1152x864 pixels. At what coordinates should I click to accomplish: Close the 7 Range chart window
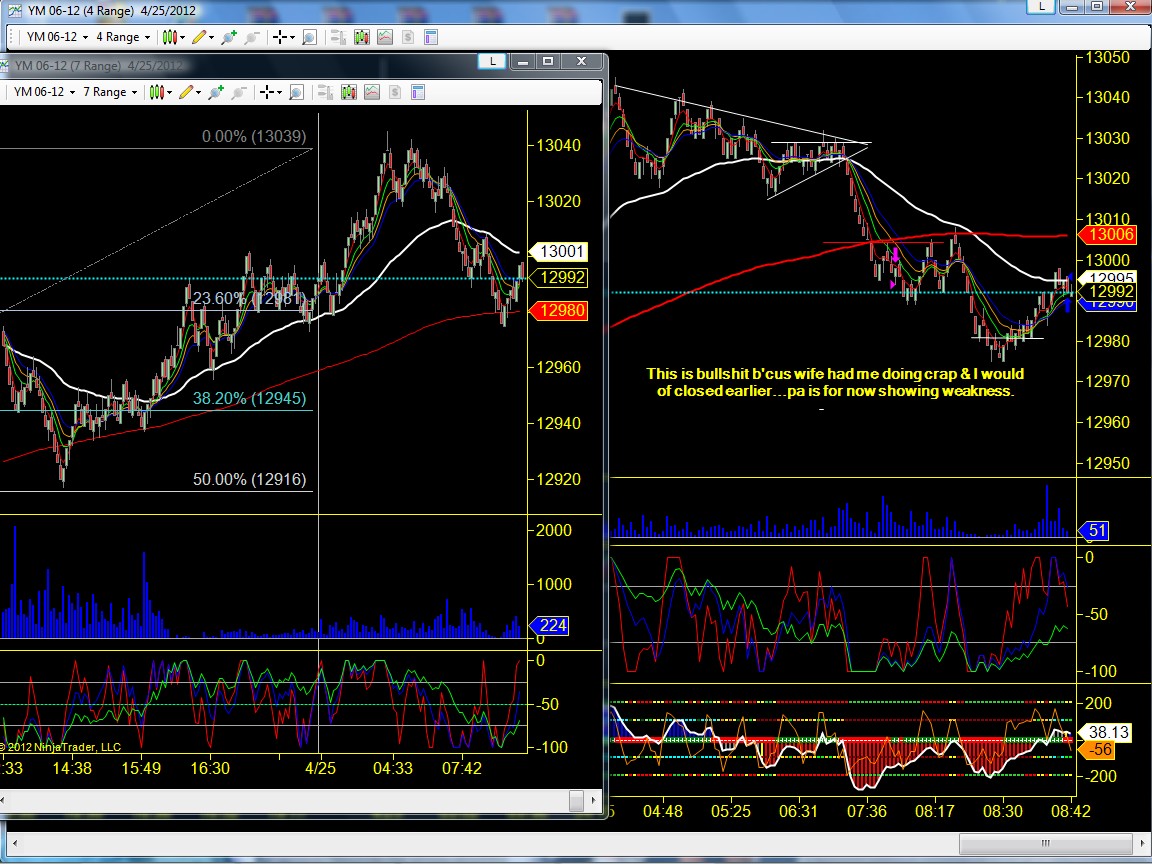[x=581, y=61]
